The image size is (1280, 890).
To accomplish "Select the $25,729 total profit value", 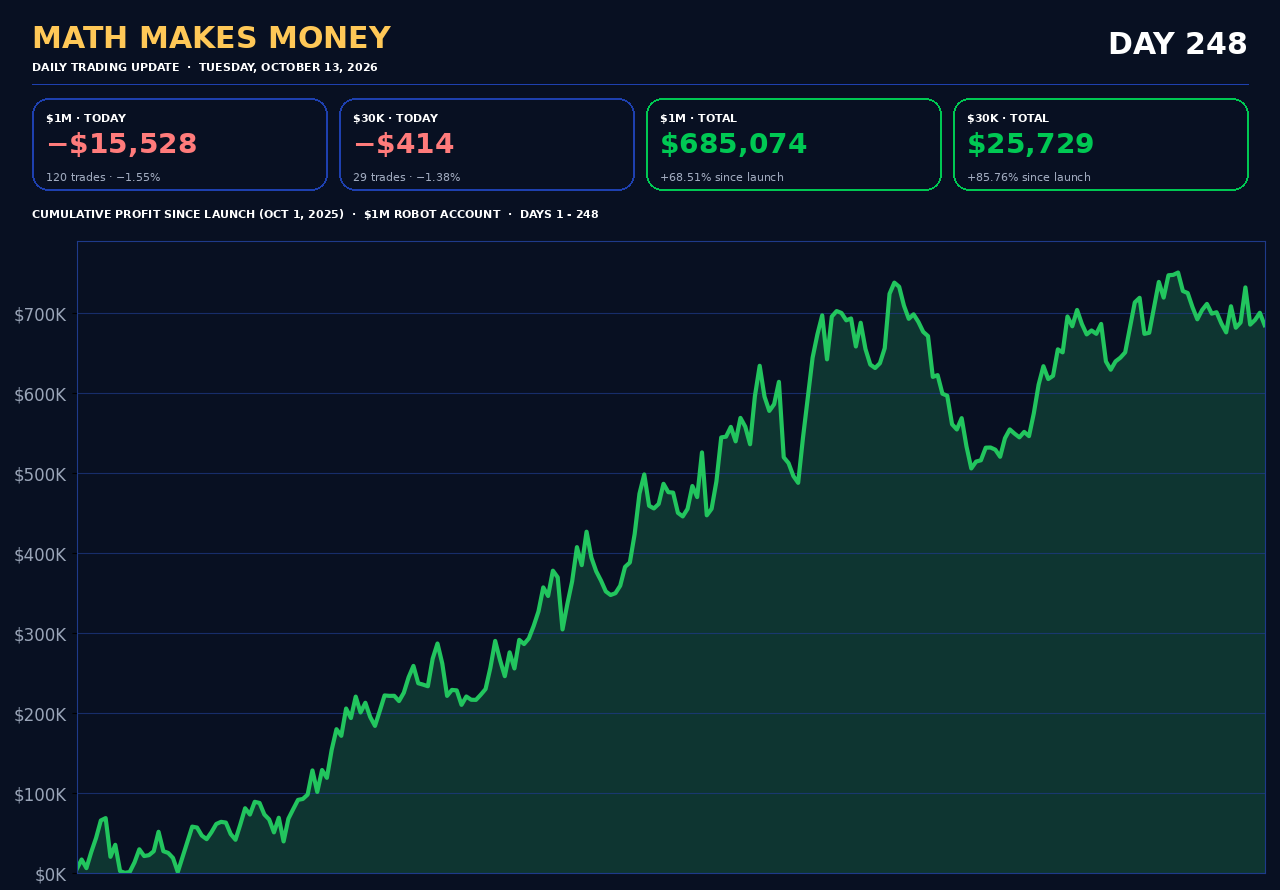I will (x=1030, y=145).
